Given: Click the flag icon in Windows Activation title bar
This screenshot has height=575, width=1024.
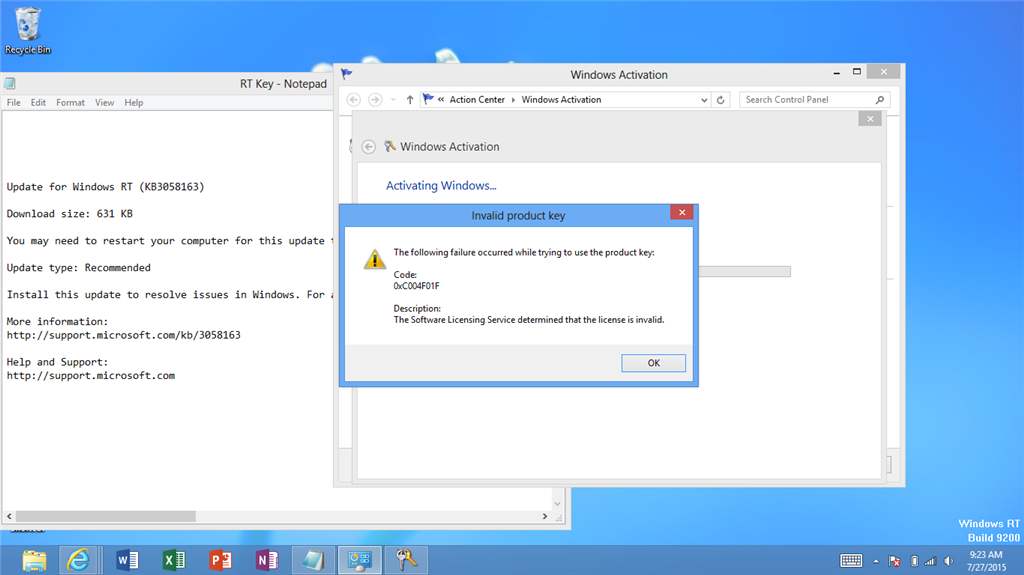Looking at the screenshot, I should [346, 74].
